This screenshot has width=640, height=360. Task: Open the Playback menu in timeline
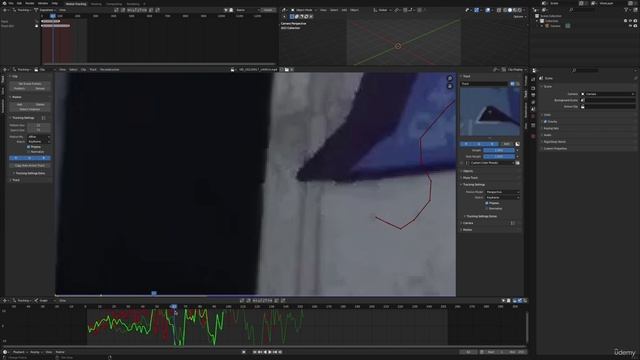point(20,352)
